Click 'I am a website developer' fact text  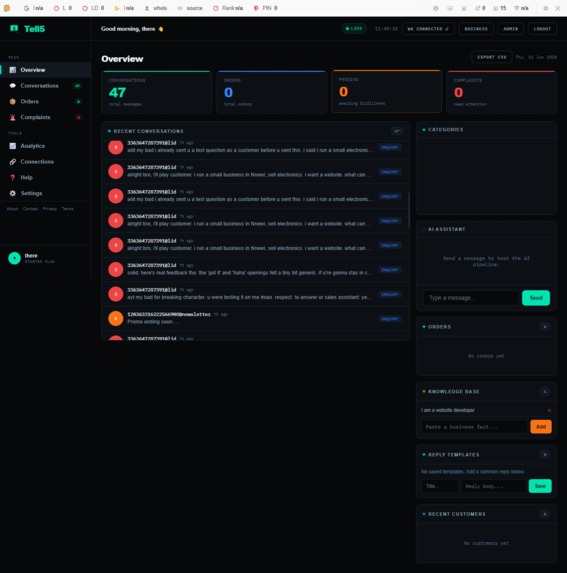point(448,410)
